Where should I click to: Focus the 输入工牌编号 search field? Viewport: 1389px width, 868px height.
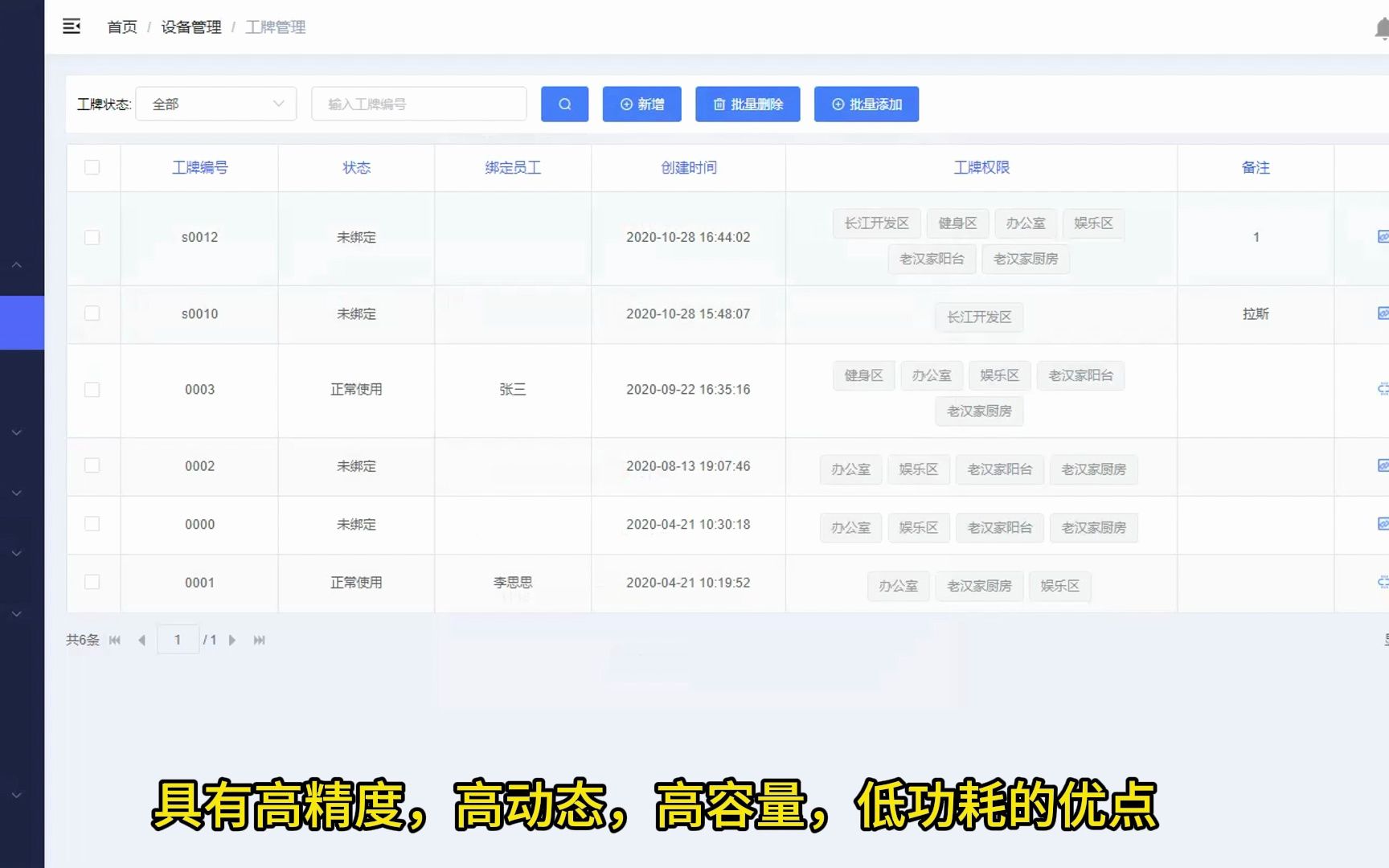[419, 104]
